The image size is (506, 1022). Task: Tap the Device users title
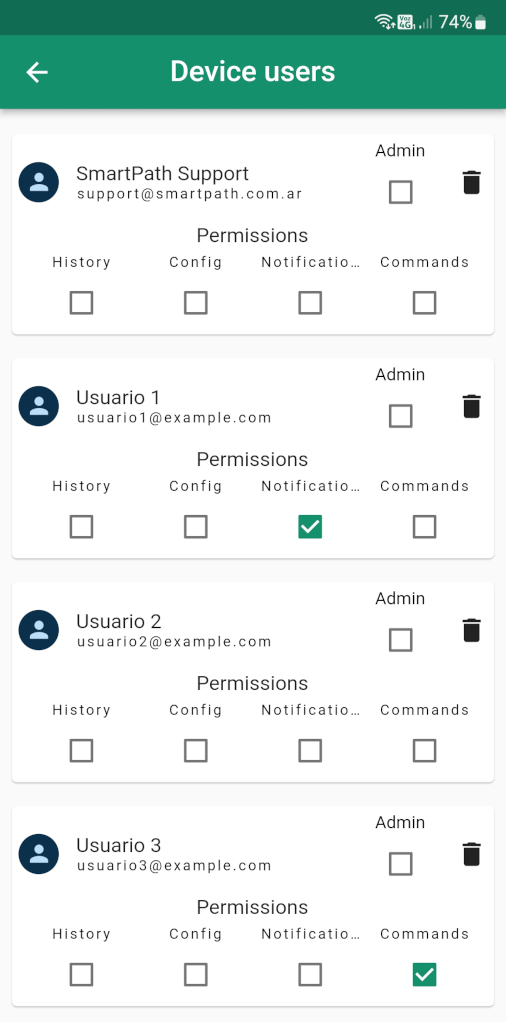[253, 72]
